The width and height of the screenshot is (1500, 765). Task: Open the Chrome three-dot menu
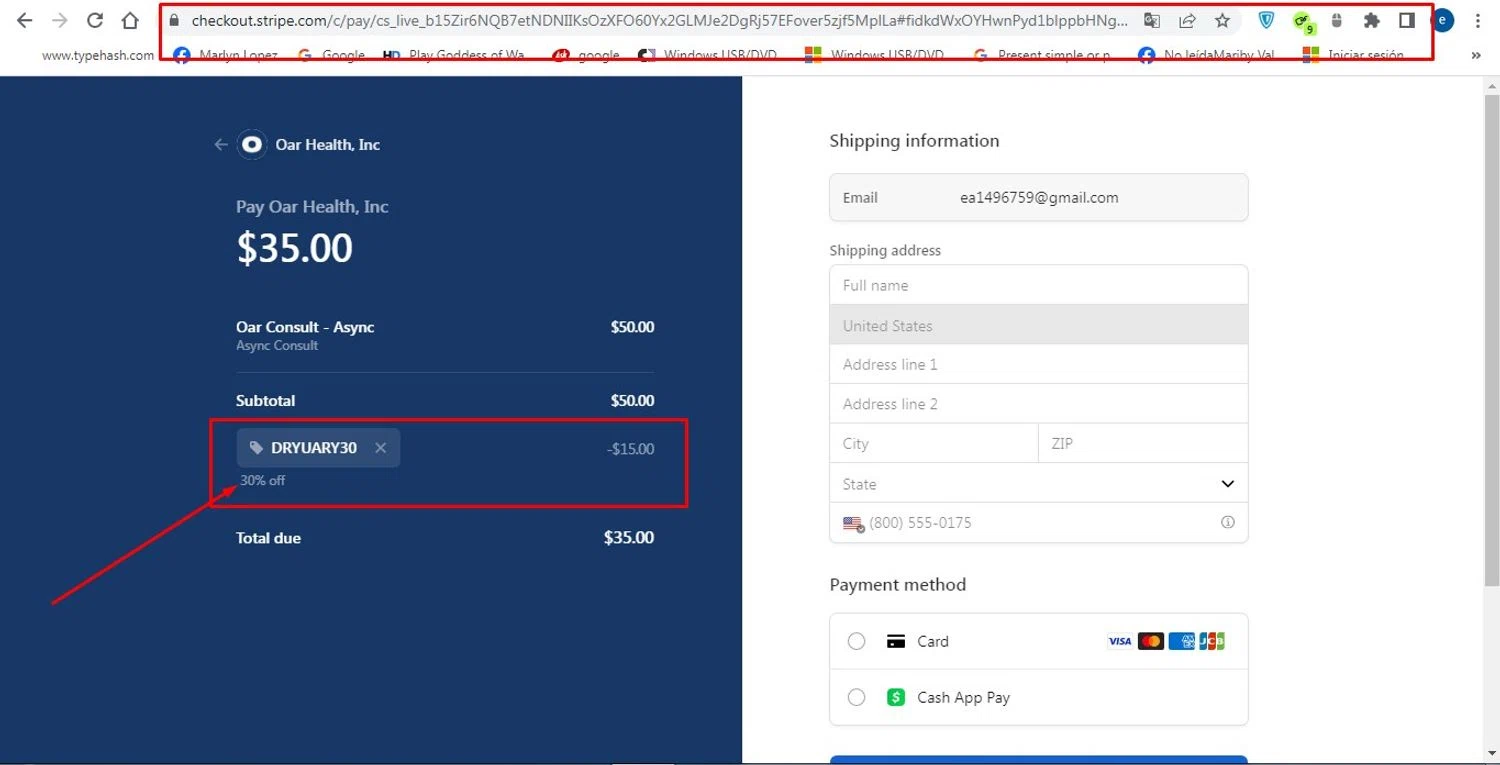pos(1478,20)
